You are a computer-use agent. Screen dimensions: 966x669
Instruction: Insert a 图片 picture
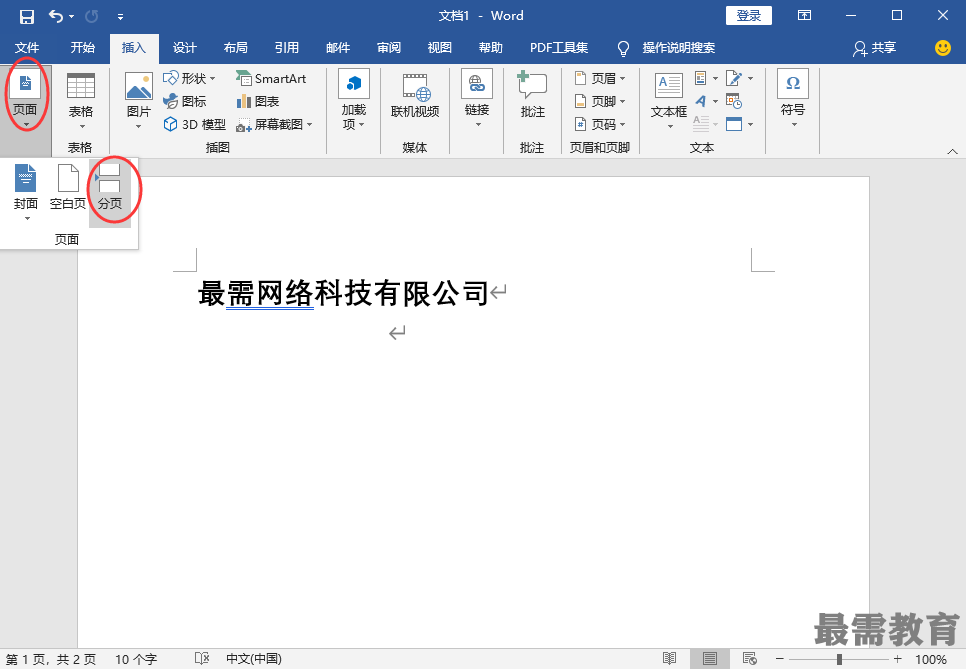(139, 100)
